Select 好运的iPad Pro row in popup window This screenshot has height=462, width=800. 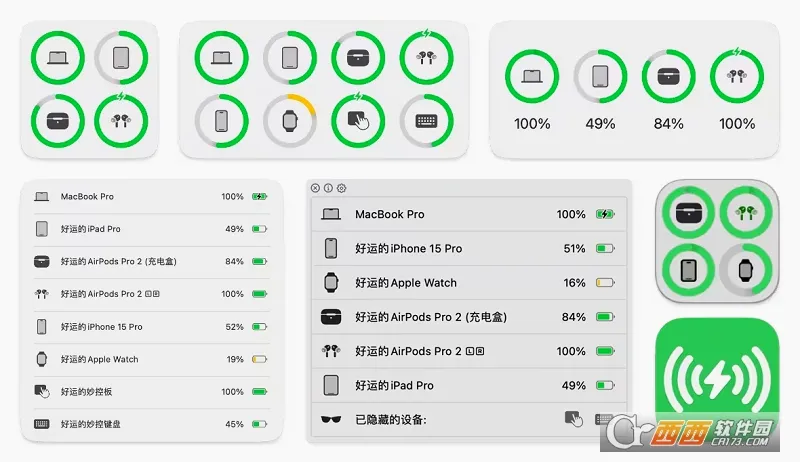click(469, 385)
